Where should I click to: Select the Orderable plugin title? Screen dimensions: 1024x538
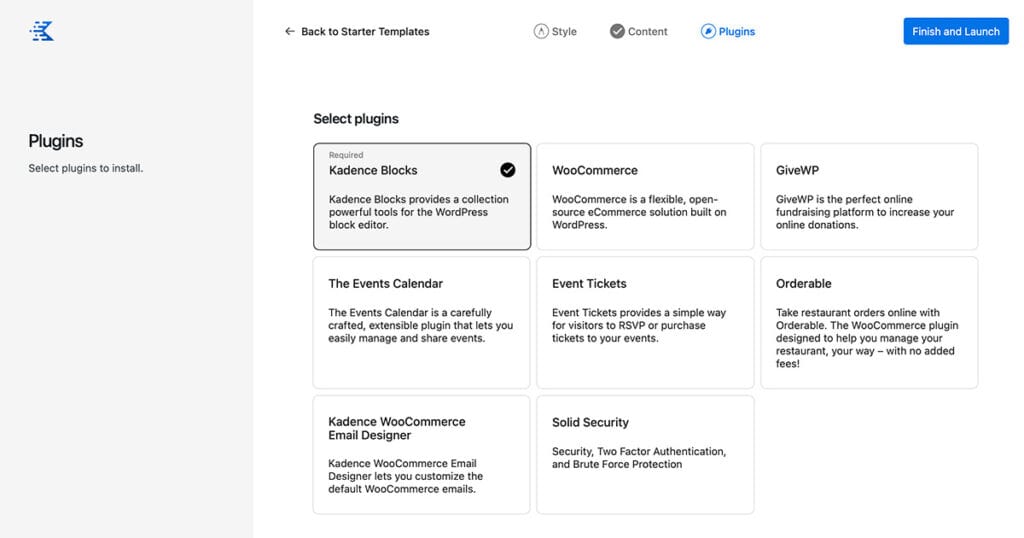(803, 283)
